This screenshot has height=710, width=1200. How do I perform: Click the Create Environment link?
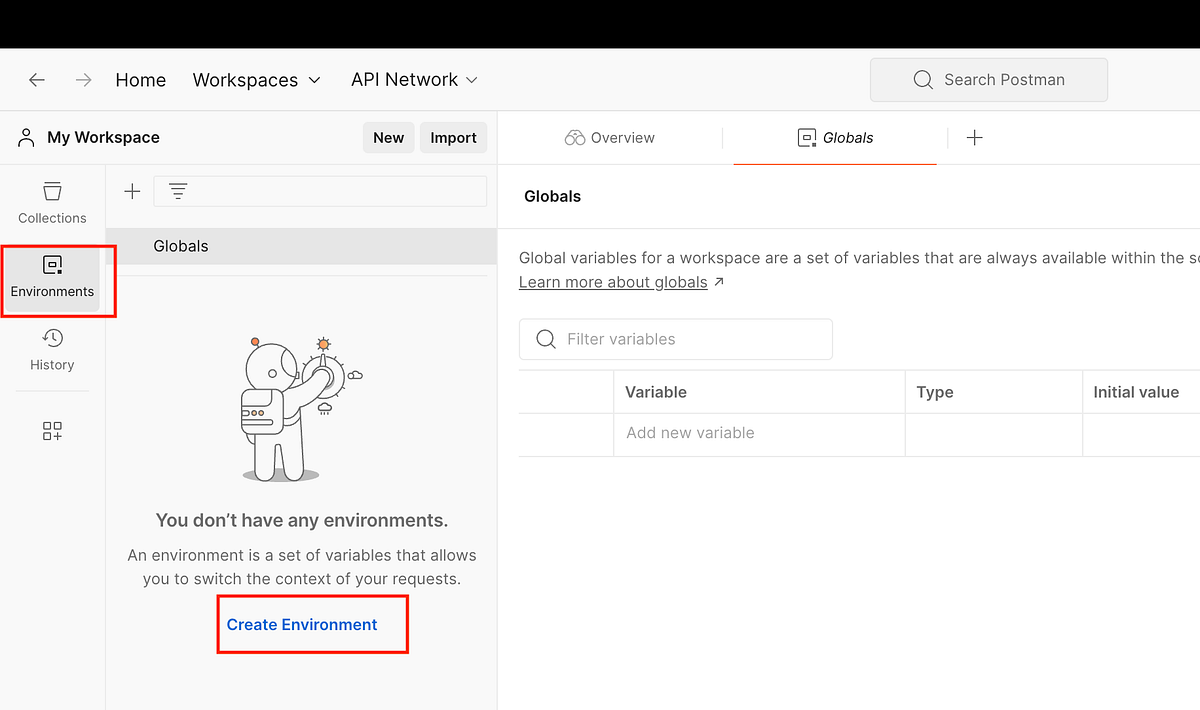(300, 624)
